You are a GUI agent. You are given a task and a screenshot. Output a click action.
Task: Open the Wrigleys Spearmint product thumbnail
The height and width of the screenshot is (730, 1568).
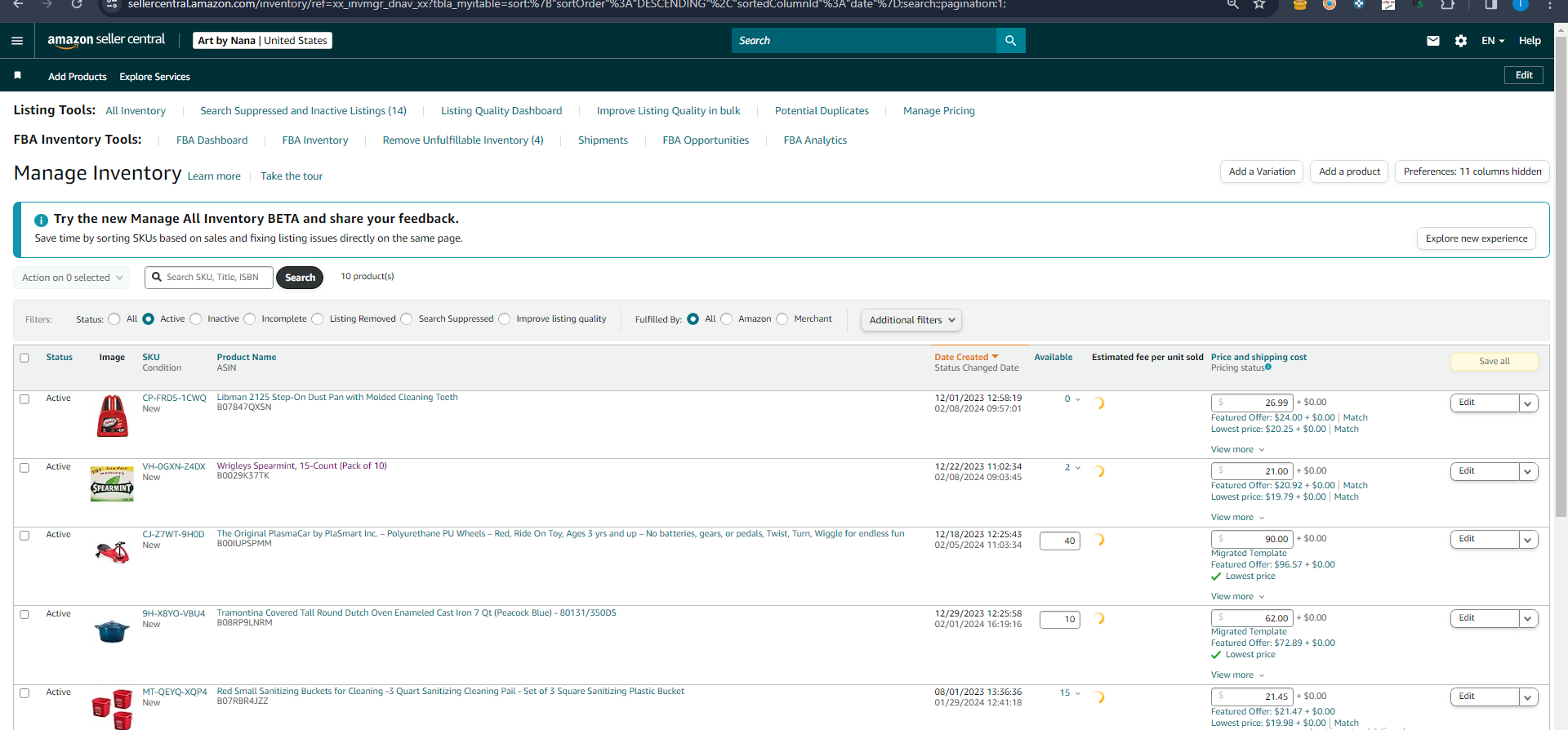tap(112, 483)
